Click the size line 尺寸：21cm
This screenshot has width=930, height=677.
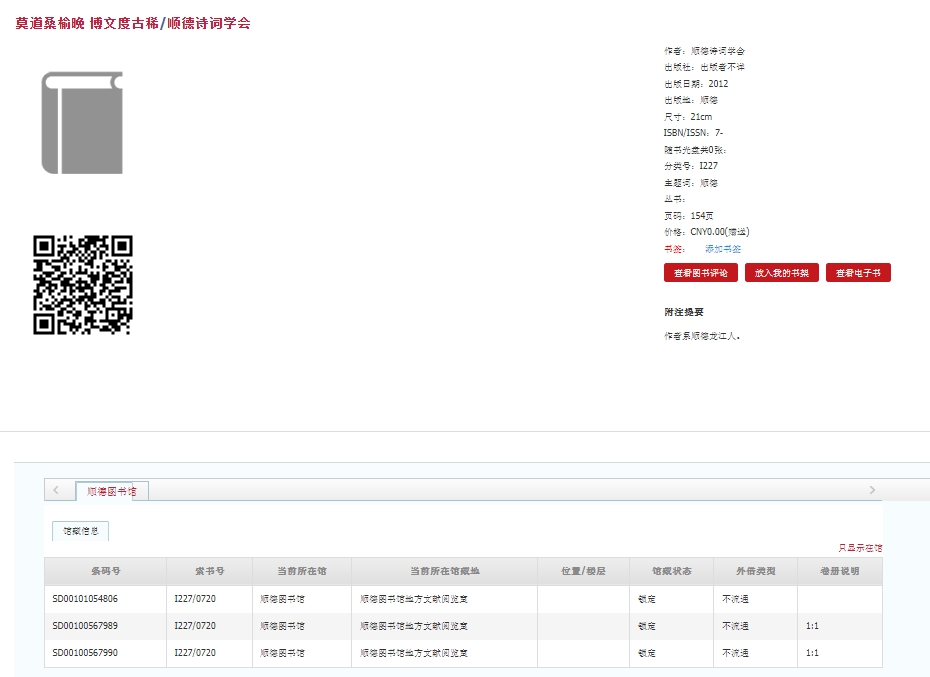point(688,116)
